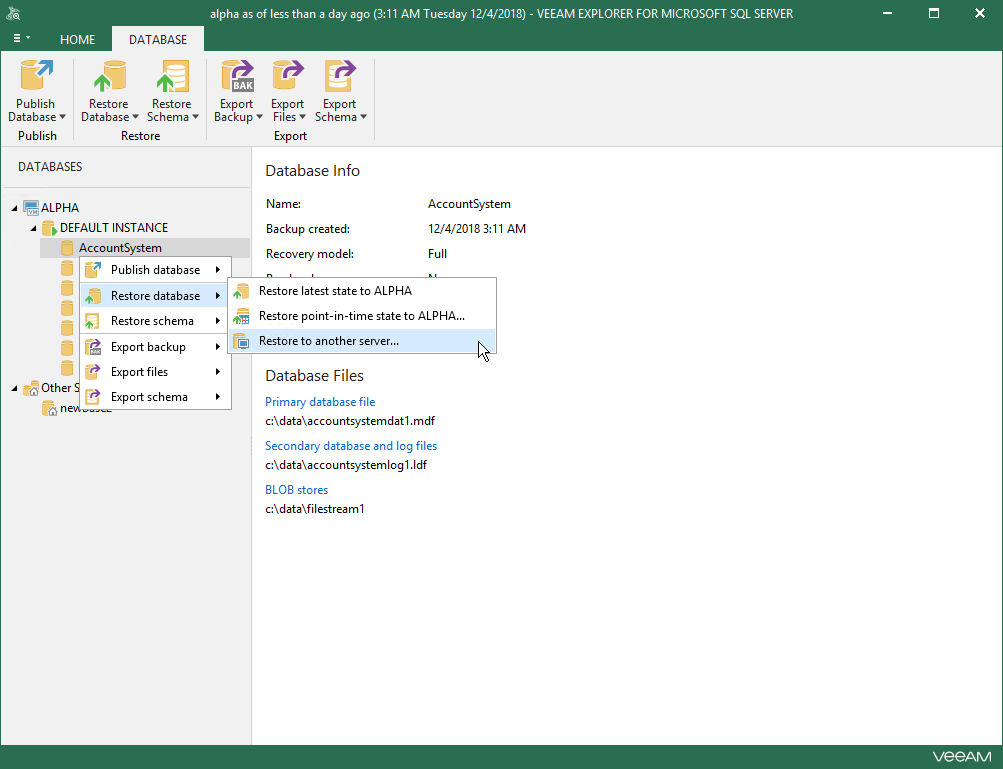The width and height of the screenshot is (1003, 769).
Task: Click Restore latest state to ALPHA
Action: pyautogui.click(x=362, y=290)
